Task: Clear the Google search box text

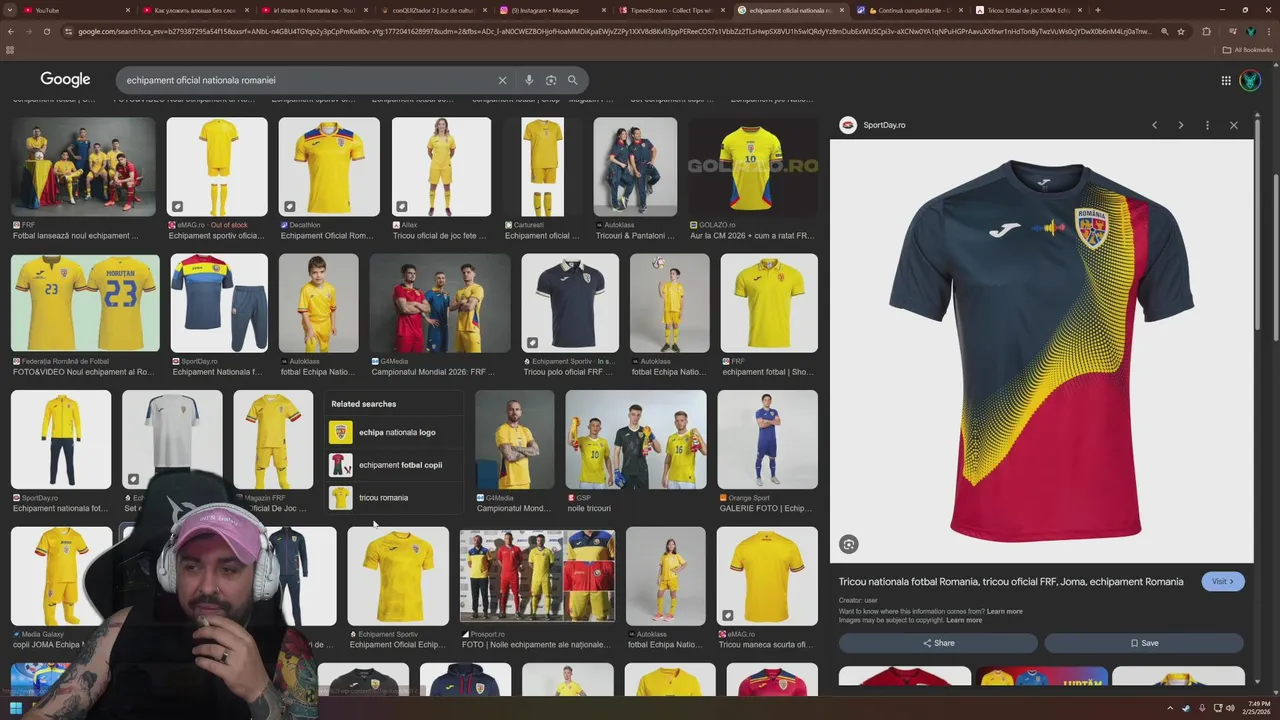Action: [502, 80]
